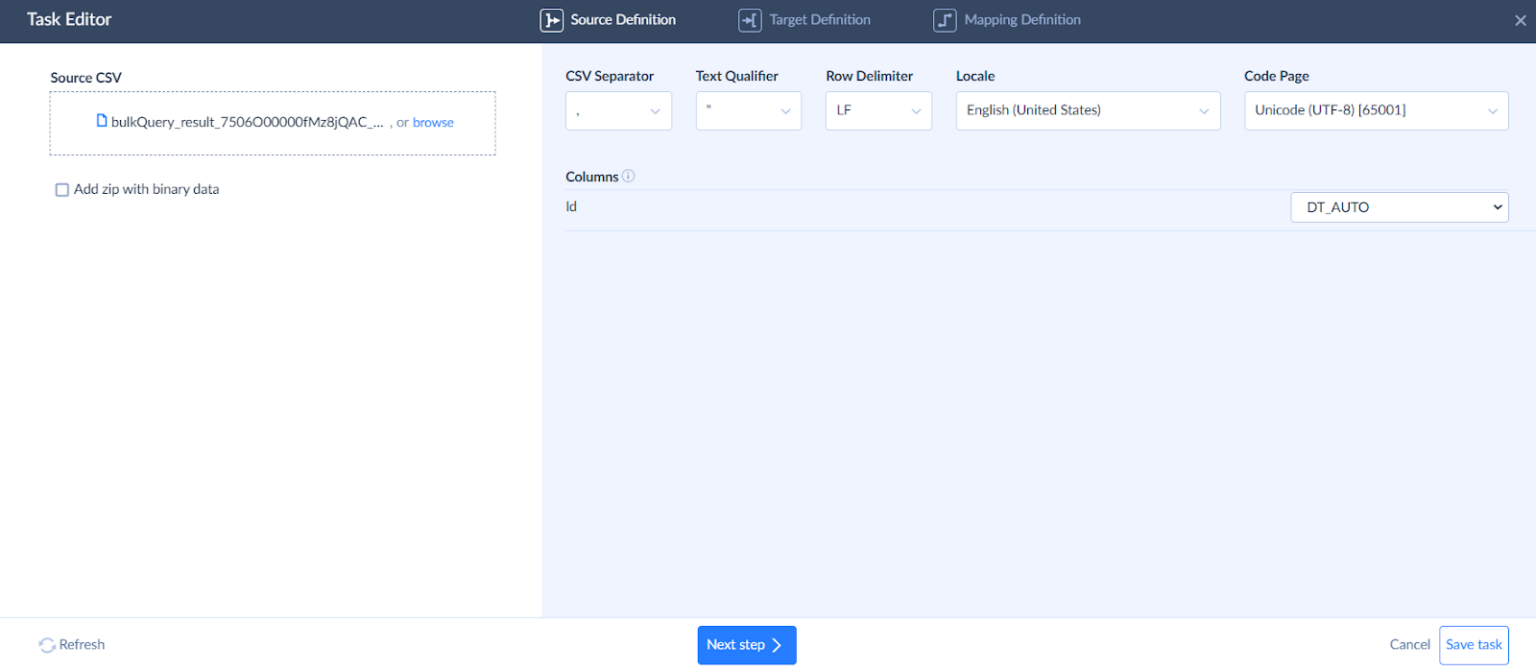Click the Save task button
Image resolution: width=1536 pixels, height=671 pixels.
(1473, 645)
